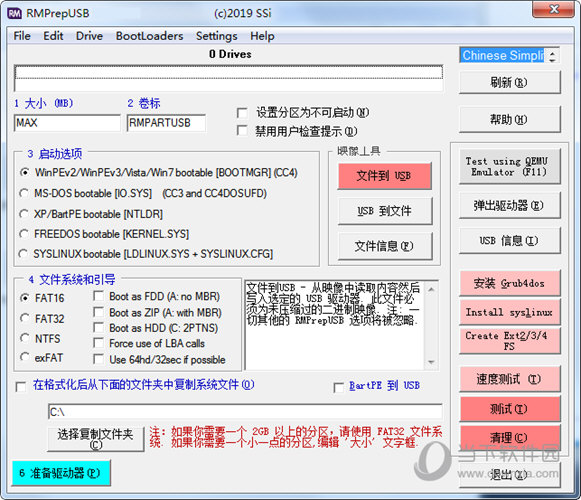Close the RMPrepUSB window
The height and width of the screenshot is (500, 581).
554,9
